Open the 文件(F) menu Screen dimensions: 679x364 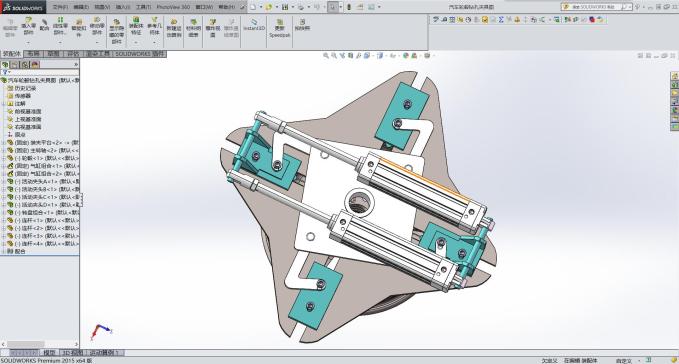(x=60, y=7)
